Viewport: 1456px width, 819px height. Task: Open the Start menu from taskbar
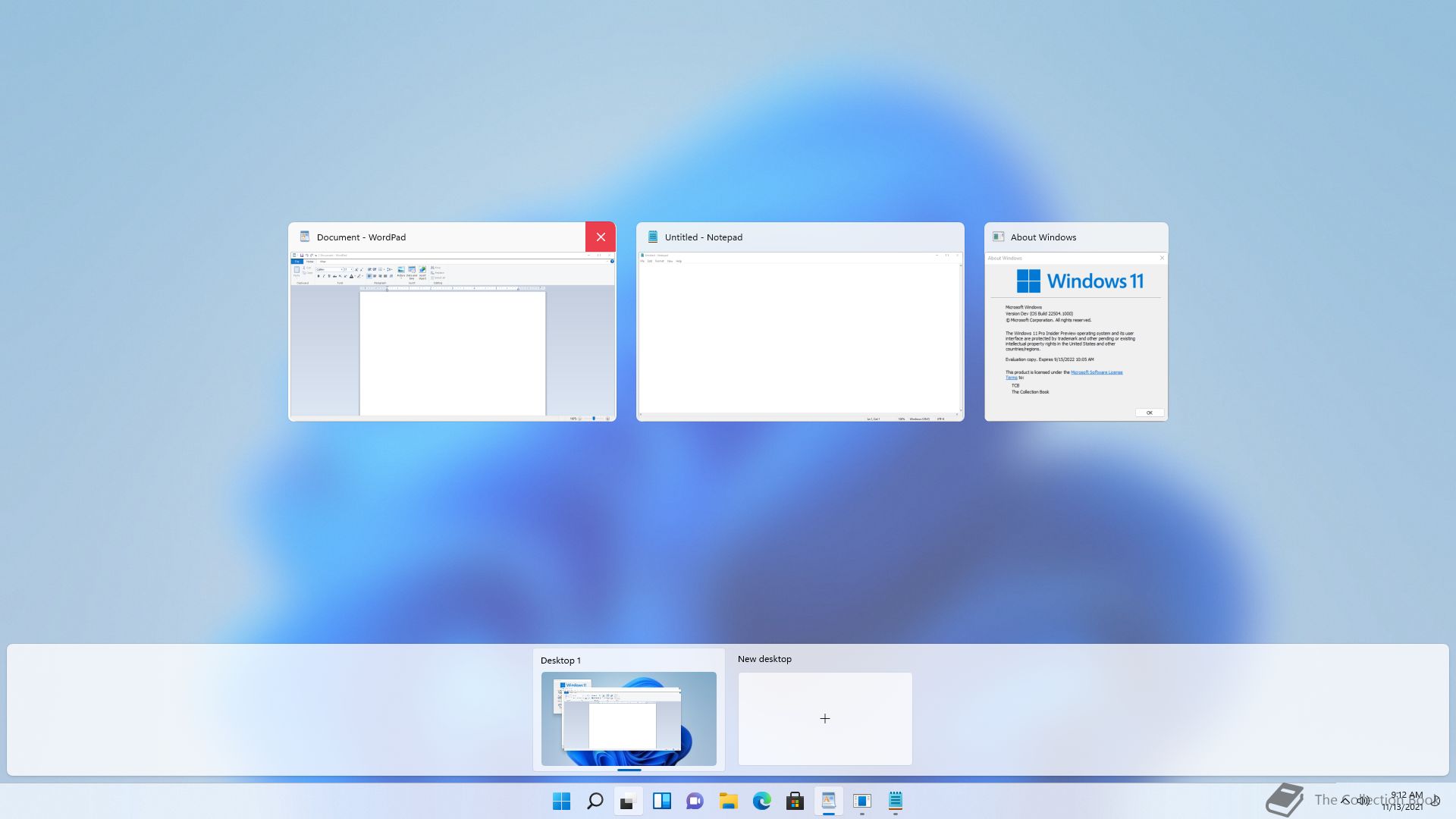coord(561,801)
